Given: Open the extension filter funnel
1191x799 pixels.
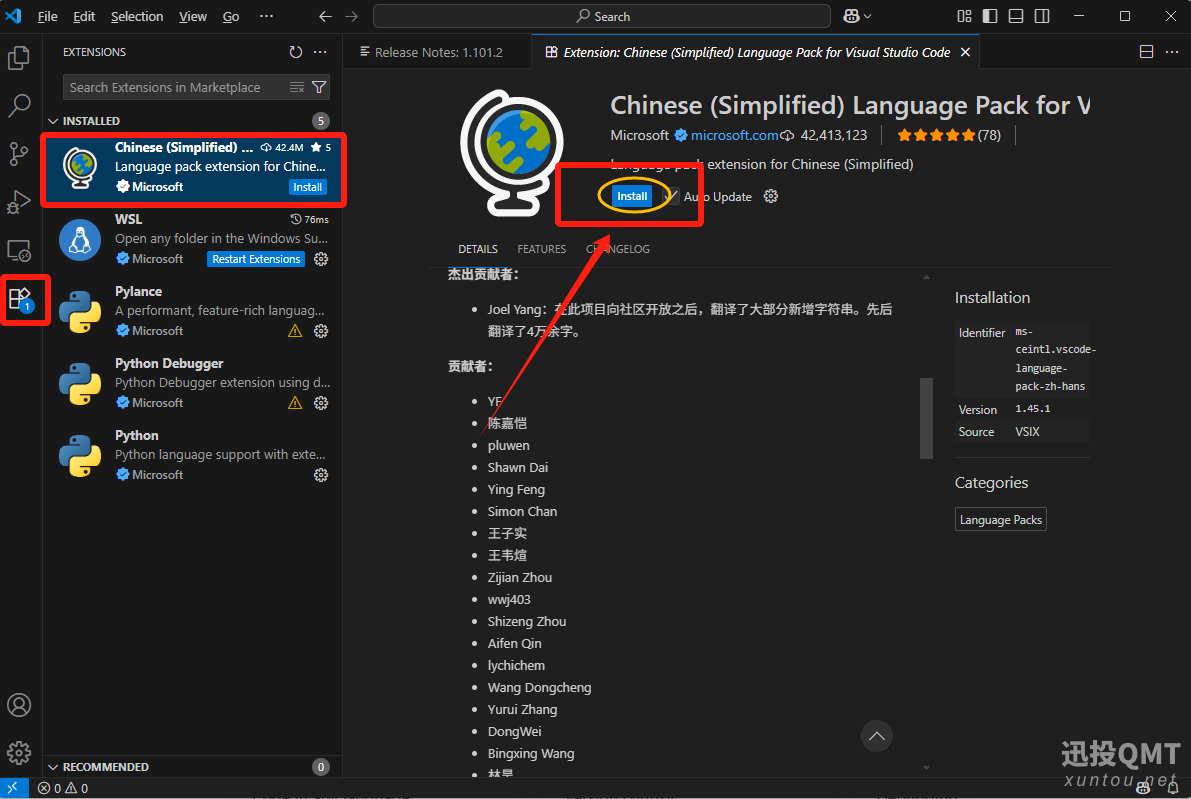Looking at the screenshot, I should (319, 87).
